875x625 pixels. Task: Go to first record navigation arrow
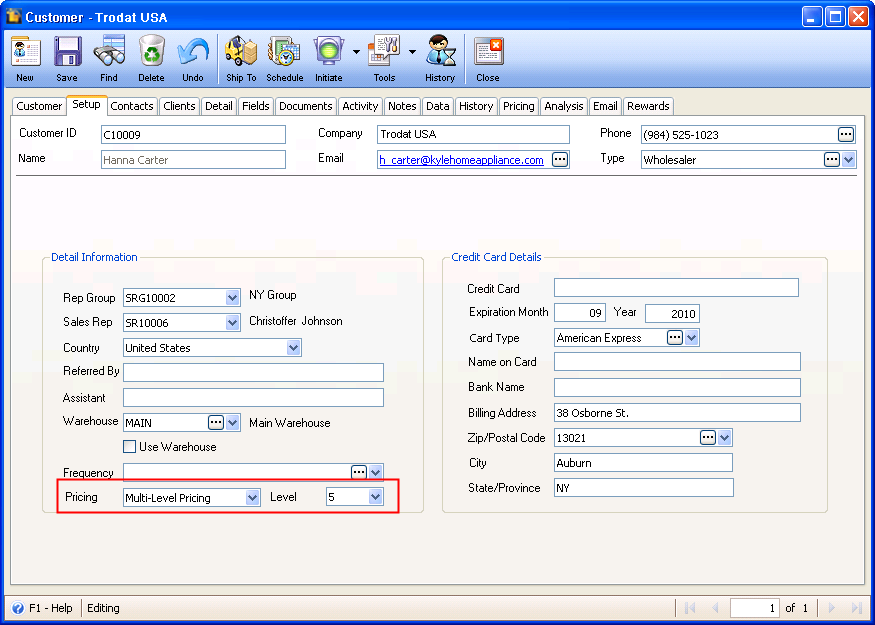(690, 608)
